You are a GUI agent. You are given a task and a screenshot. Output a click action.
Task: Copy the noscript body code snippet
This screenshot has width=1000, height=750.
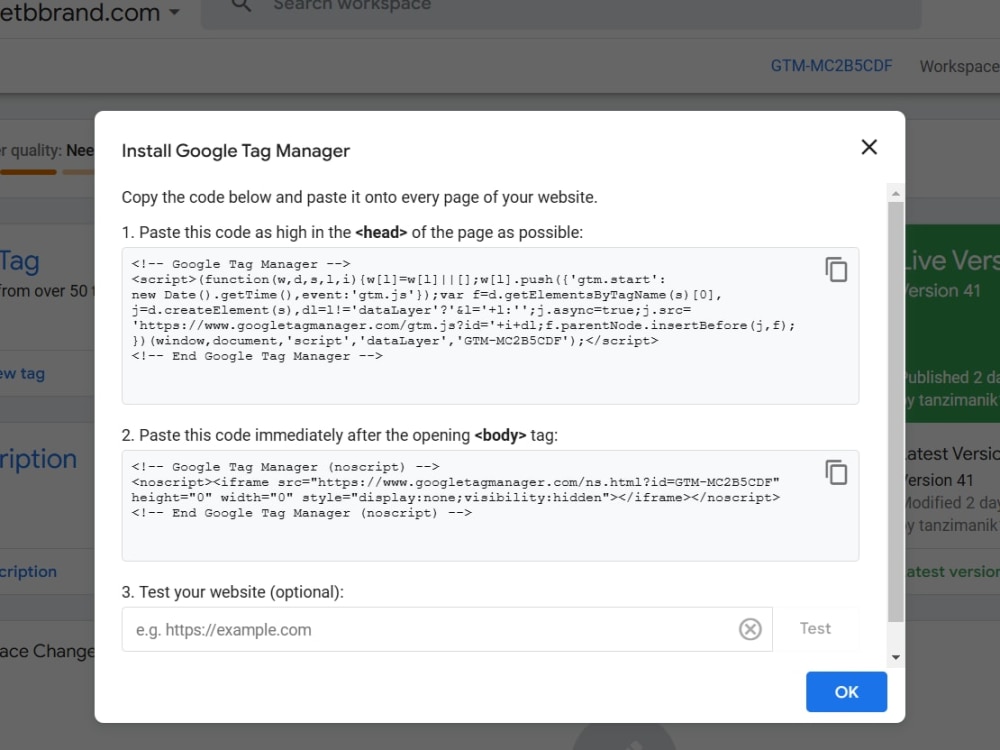point(836,473)
